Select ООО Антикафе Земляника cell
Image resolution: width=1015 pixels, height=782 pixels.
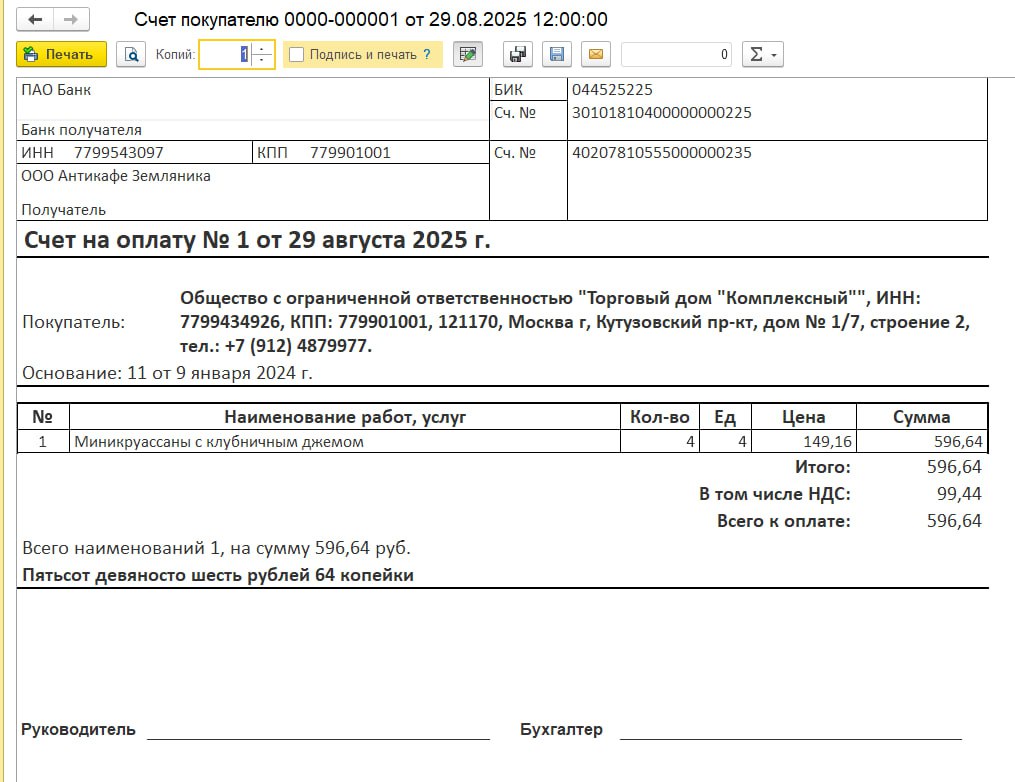(x=116, y=176)
